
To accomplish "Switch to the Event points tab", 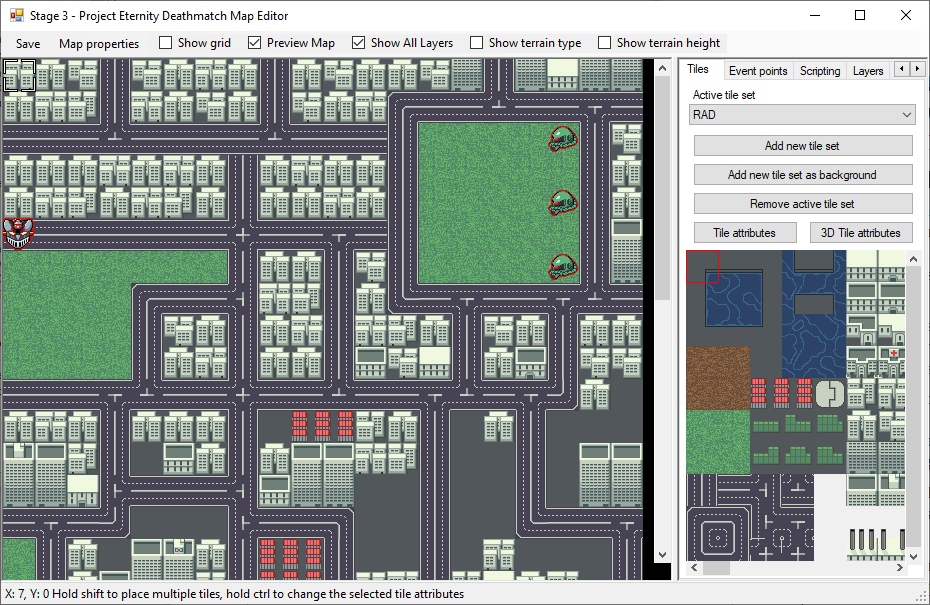I will [758, 71].
